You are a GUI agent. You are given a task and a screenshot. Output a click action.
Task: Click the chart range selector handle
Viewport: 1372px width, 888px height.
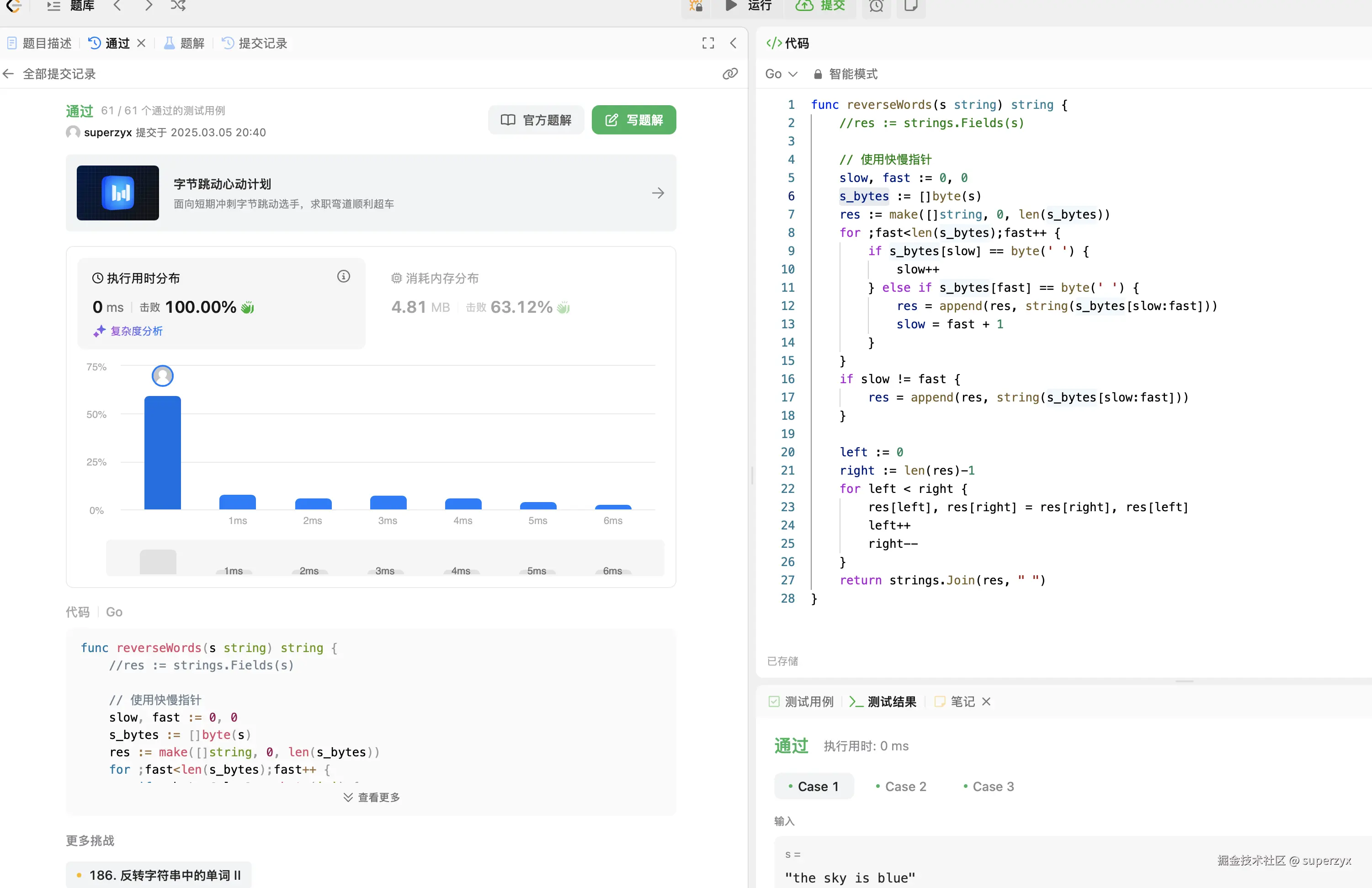pos(158,562)
